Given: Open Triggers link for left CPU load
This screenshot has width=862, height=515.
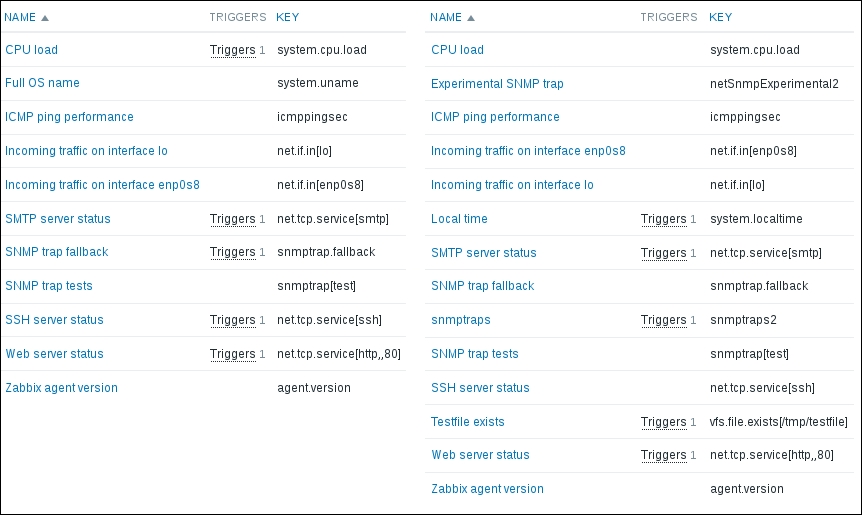Looking at the screenshot, I should (x=233, y=50).
